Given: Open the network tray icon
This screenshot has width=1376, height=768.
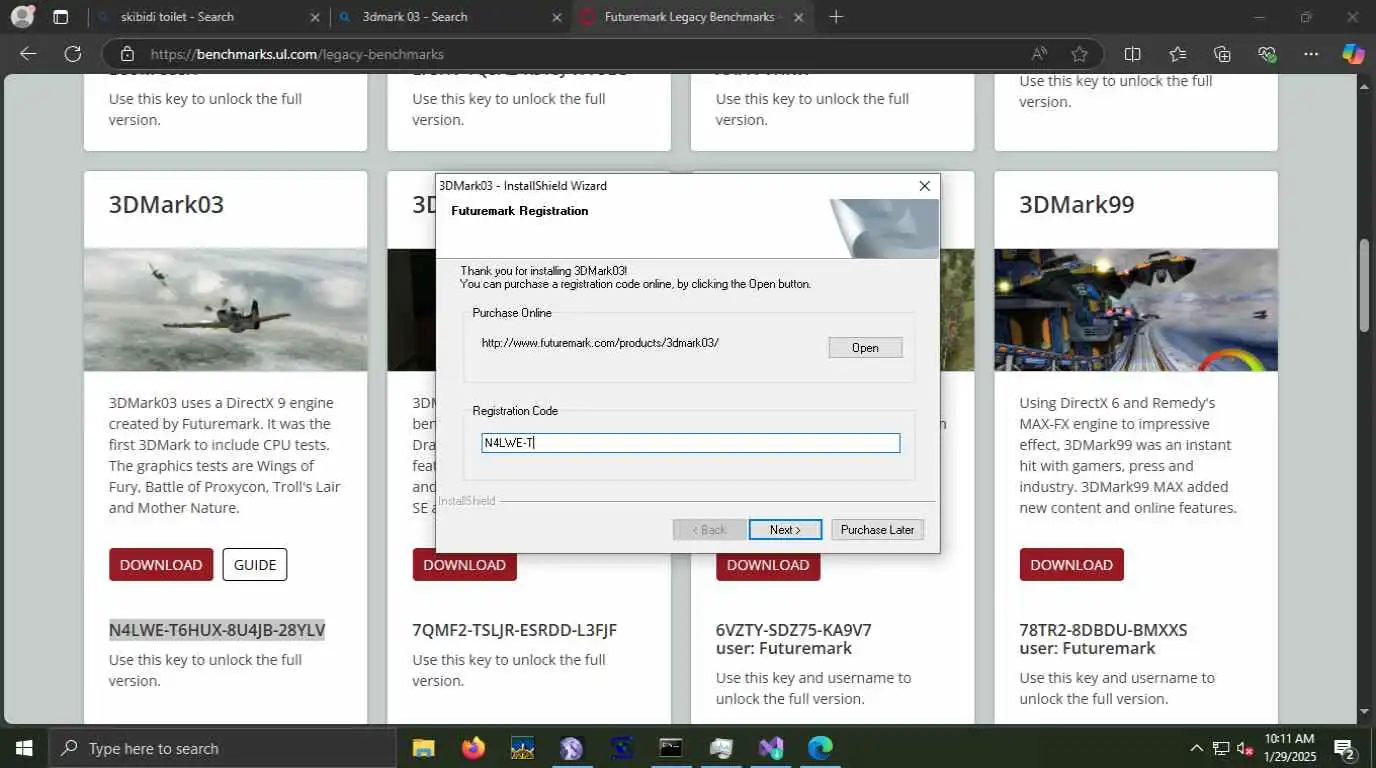Looking at the screenshot, I should click(x=1221, y=748).
